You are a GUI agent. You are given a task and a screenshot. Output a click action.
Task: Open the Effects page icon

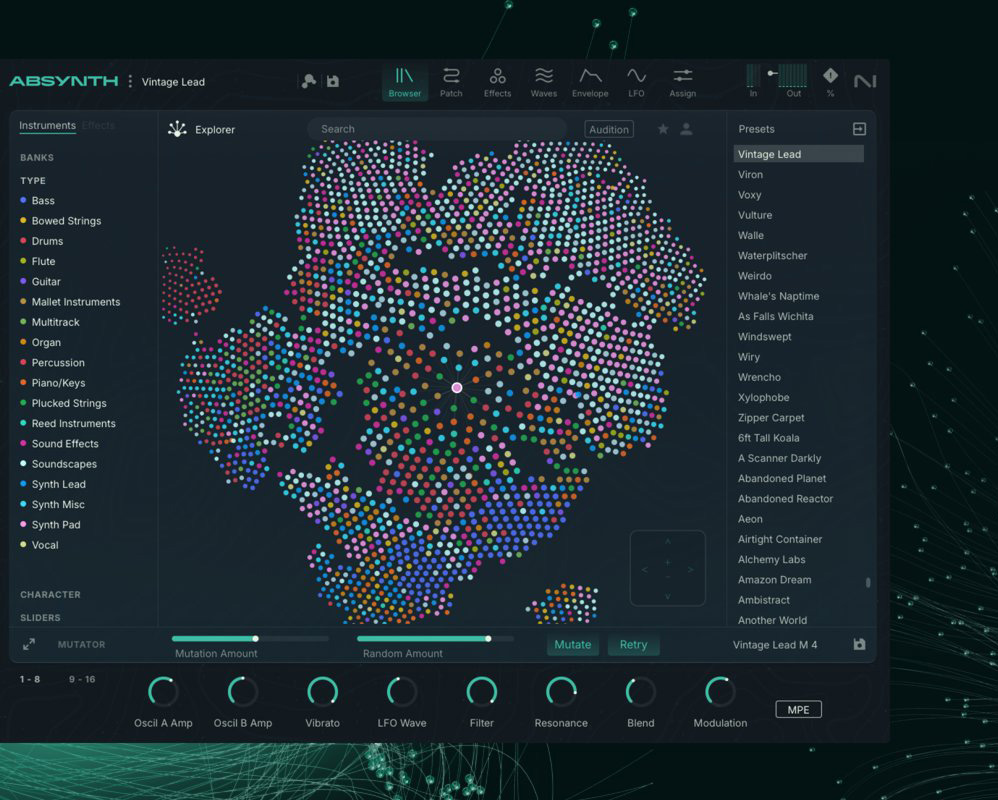497,82
